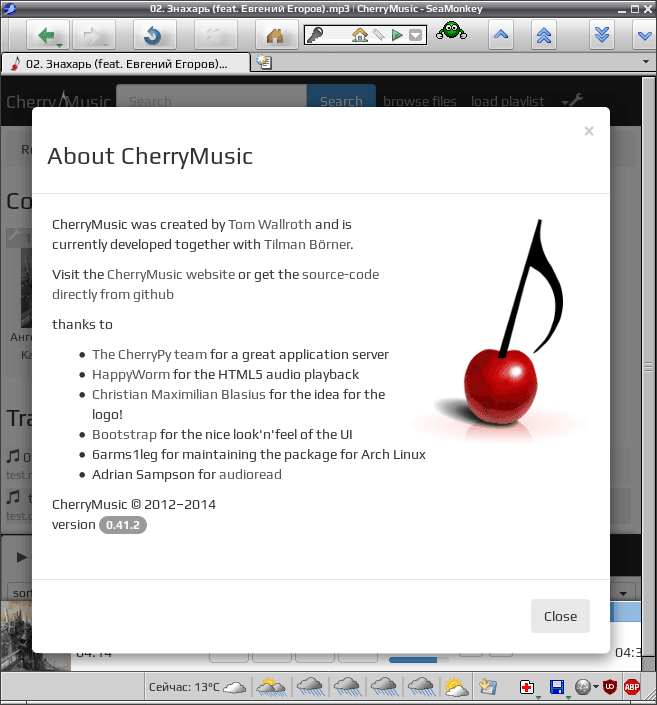Screen dimensions: 657x705
Task: Open the list all tabs dropdown arrow
Action: 646,62
